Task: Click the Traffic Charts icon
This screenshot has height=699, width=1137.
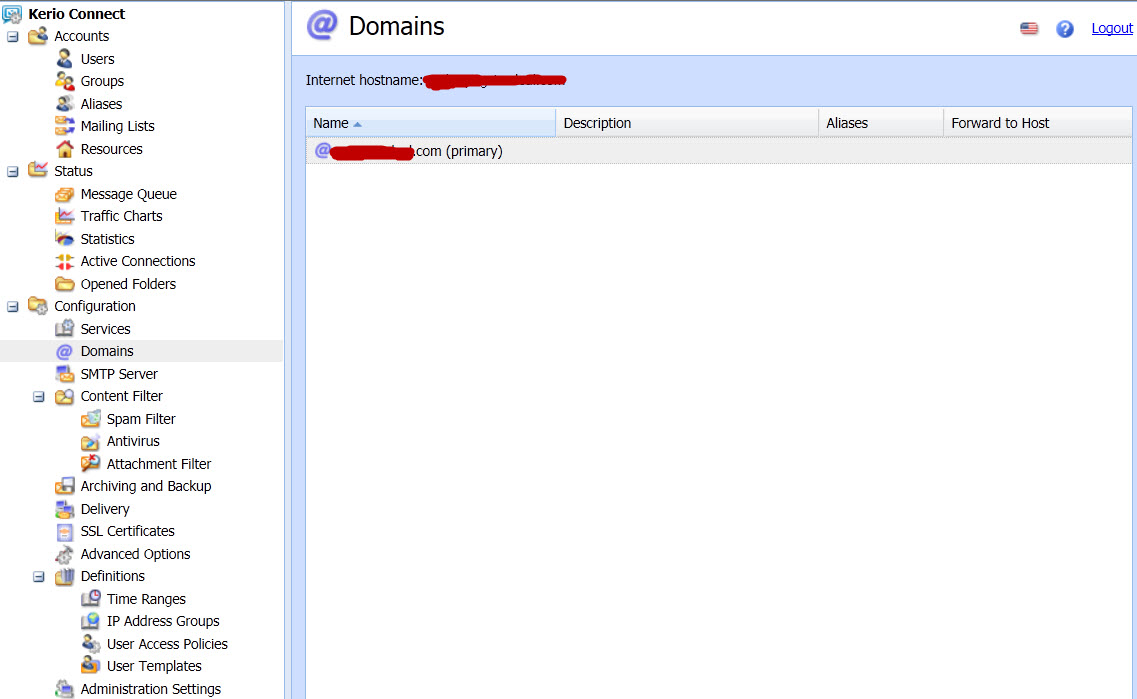Action: coord(65,216)
